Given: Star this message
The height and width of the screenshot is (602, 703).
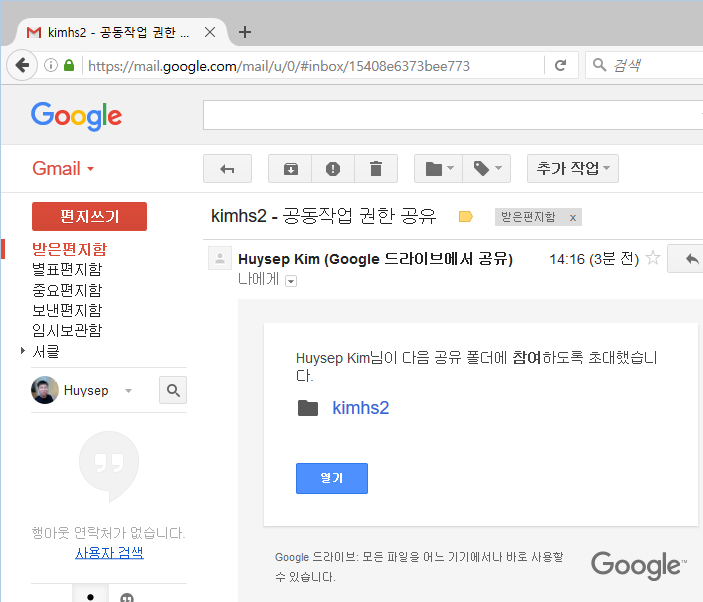Looking at the screenshot, I should pos(653,258).
